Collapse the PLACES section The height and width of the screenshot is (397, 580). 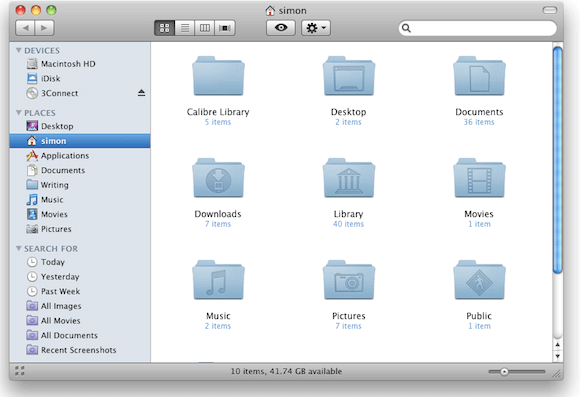[18, 112]
